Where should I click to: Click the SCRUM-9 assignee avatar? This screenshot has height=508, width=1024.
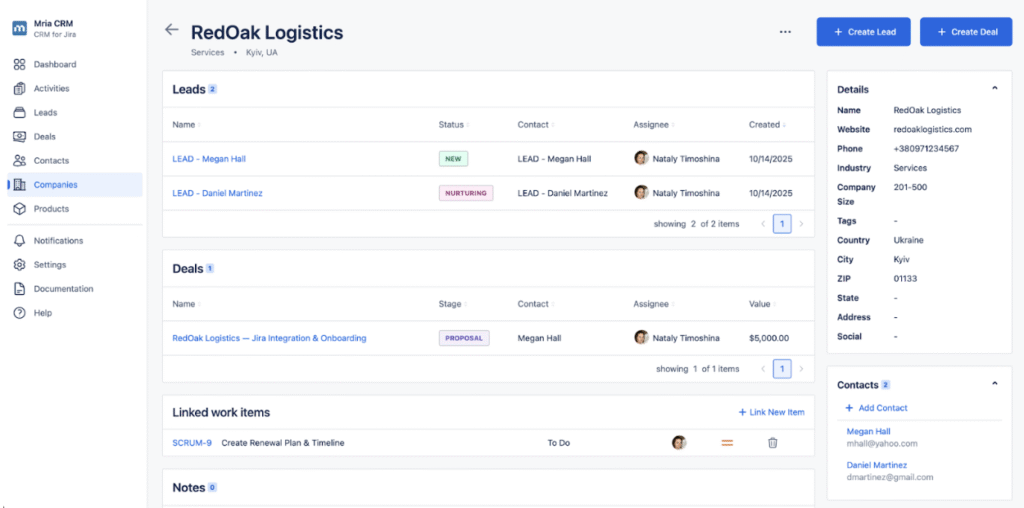click(x=679, y=443)
